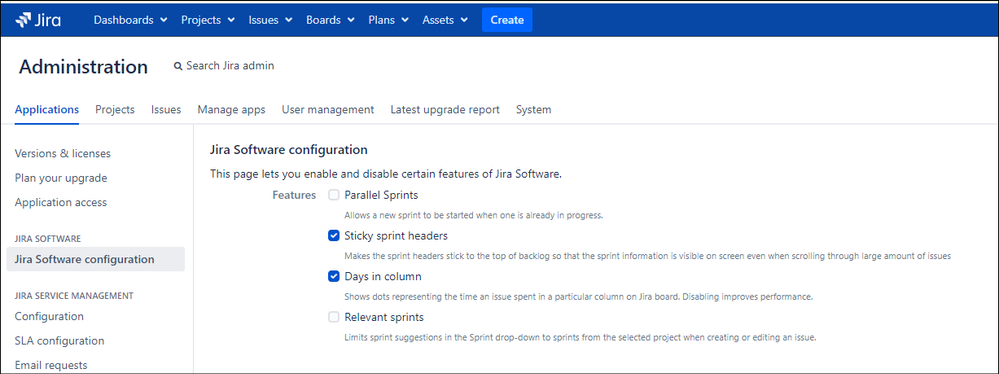The height and width of the screenshot is (374, 999).
Task: Open Email requests in sidebar
Action: 51,365
